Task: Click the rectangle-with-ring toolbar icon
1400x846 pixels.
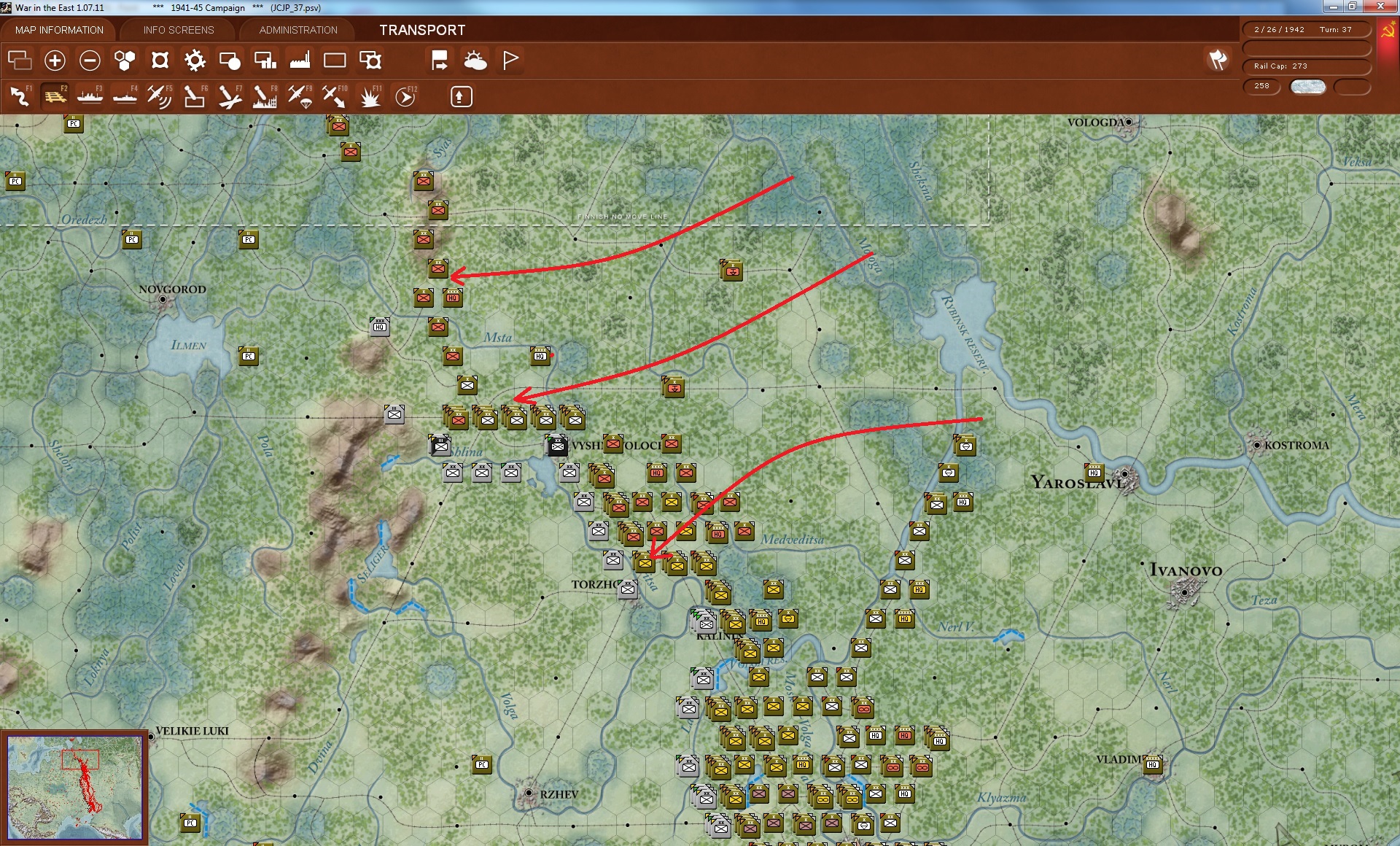Action: pos(370,60)
